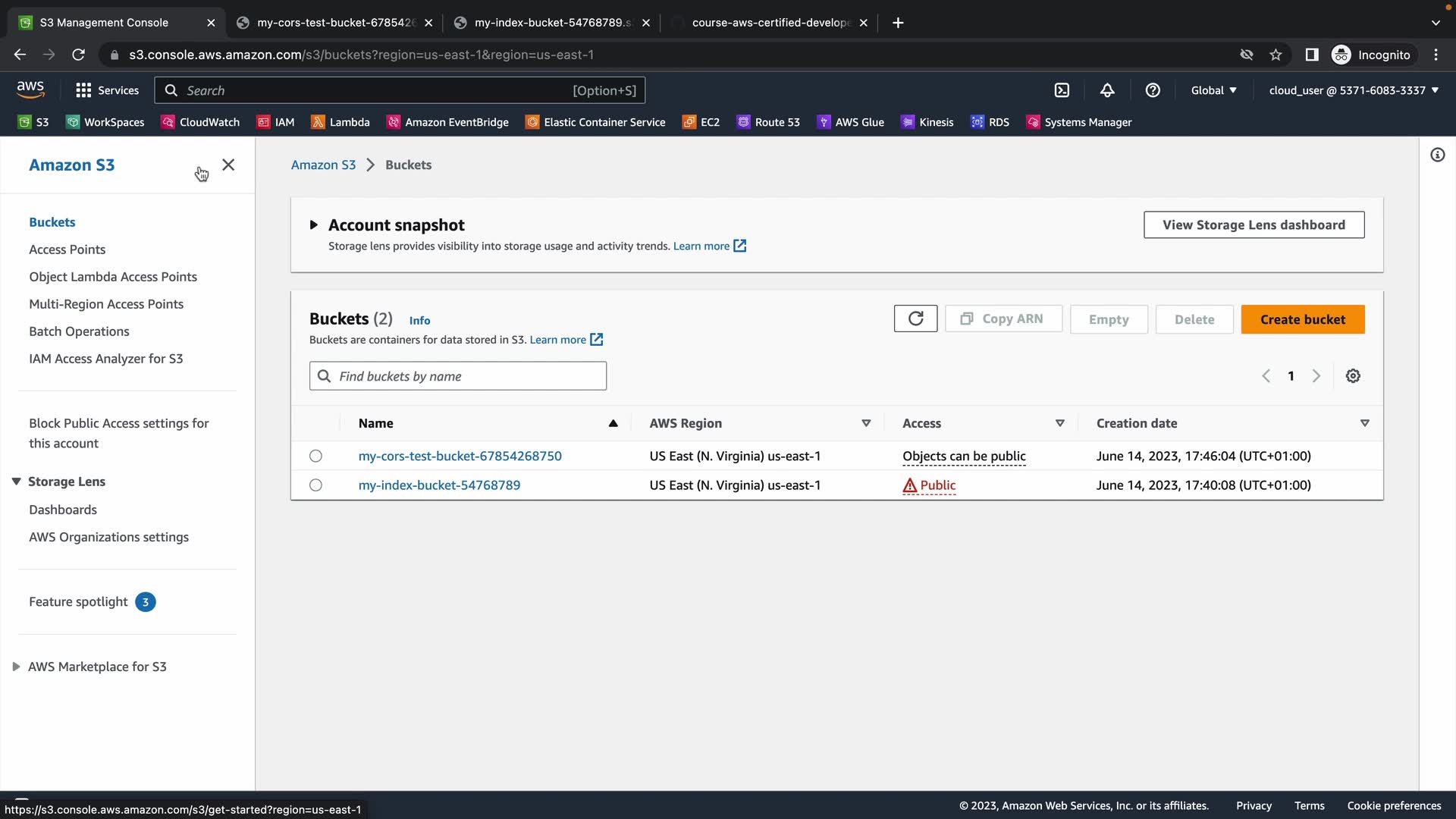Open Access Points in sidebar

[x=67, y=249]
